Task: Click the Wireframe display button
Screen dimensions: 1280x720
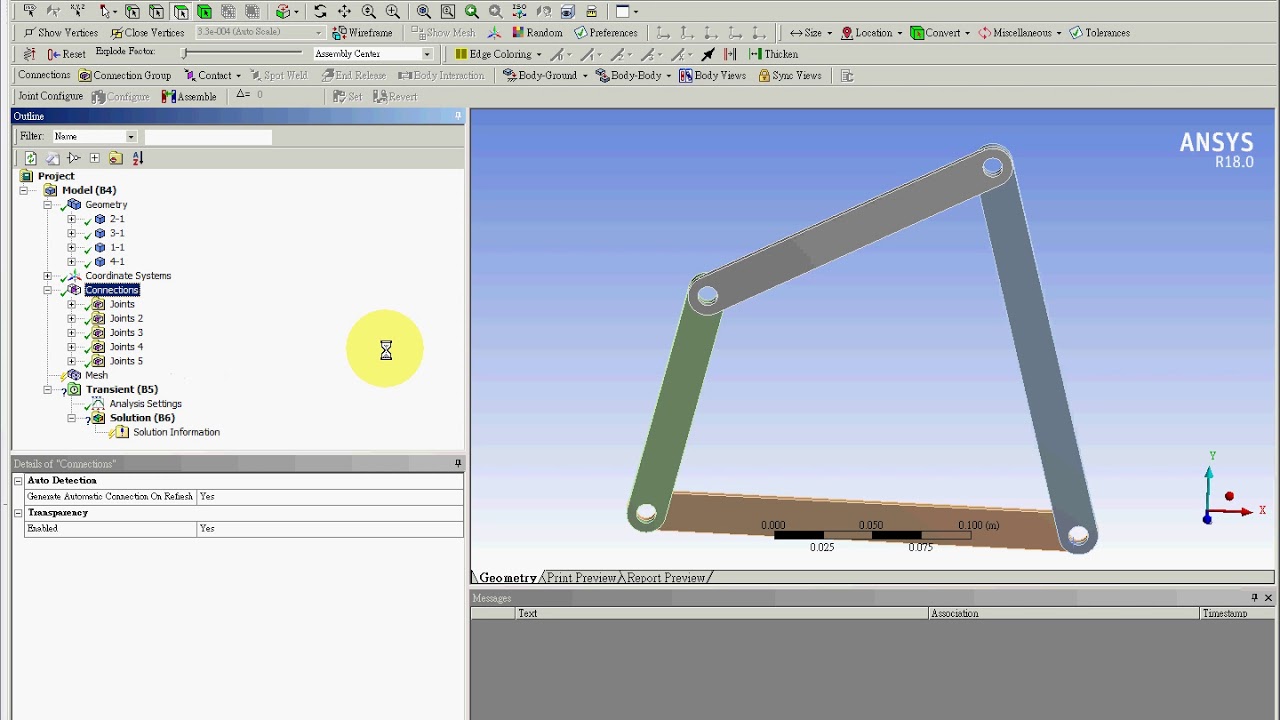Action: tap(362, 32)
